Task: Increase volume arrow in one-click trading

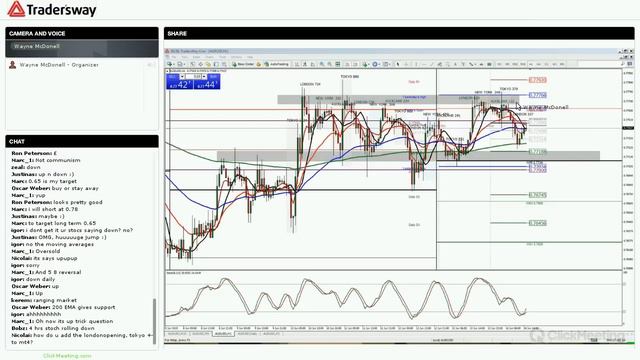Action: 204,77
